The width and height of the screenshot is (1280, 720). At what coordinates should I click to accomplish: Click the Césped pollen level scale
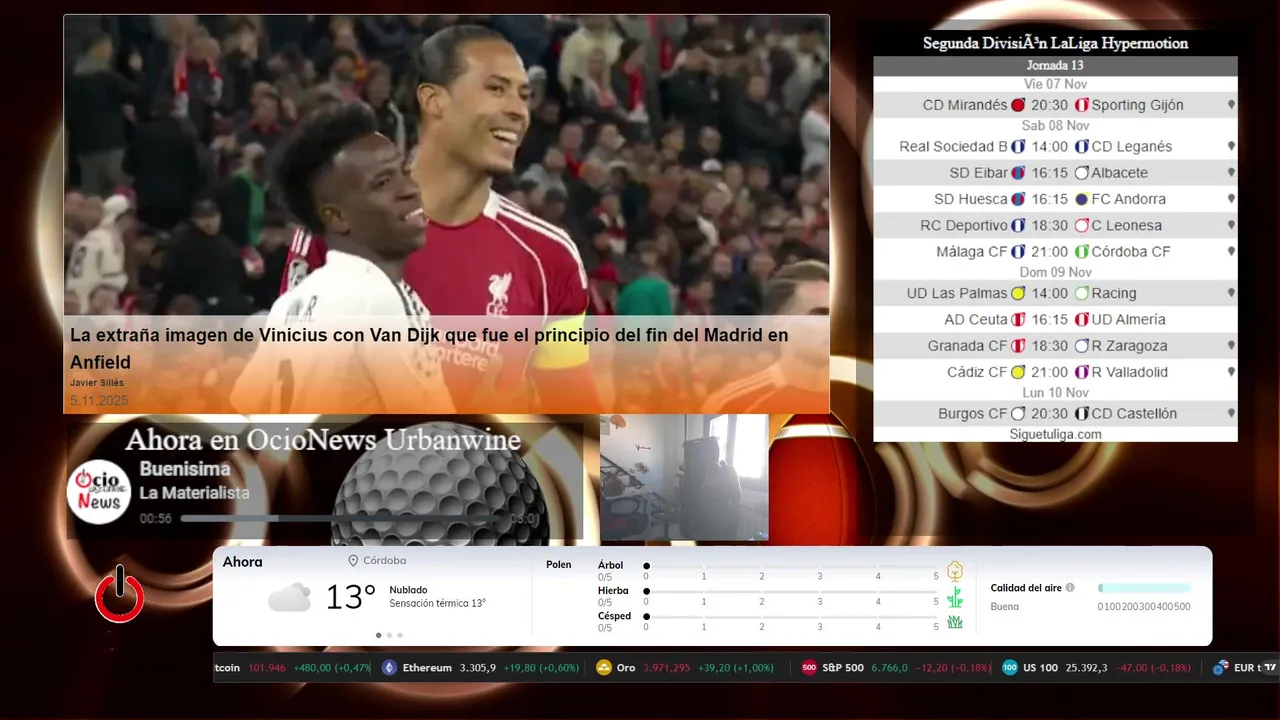pos(791,616)
